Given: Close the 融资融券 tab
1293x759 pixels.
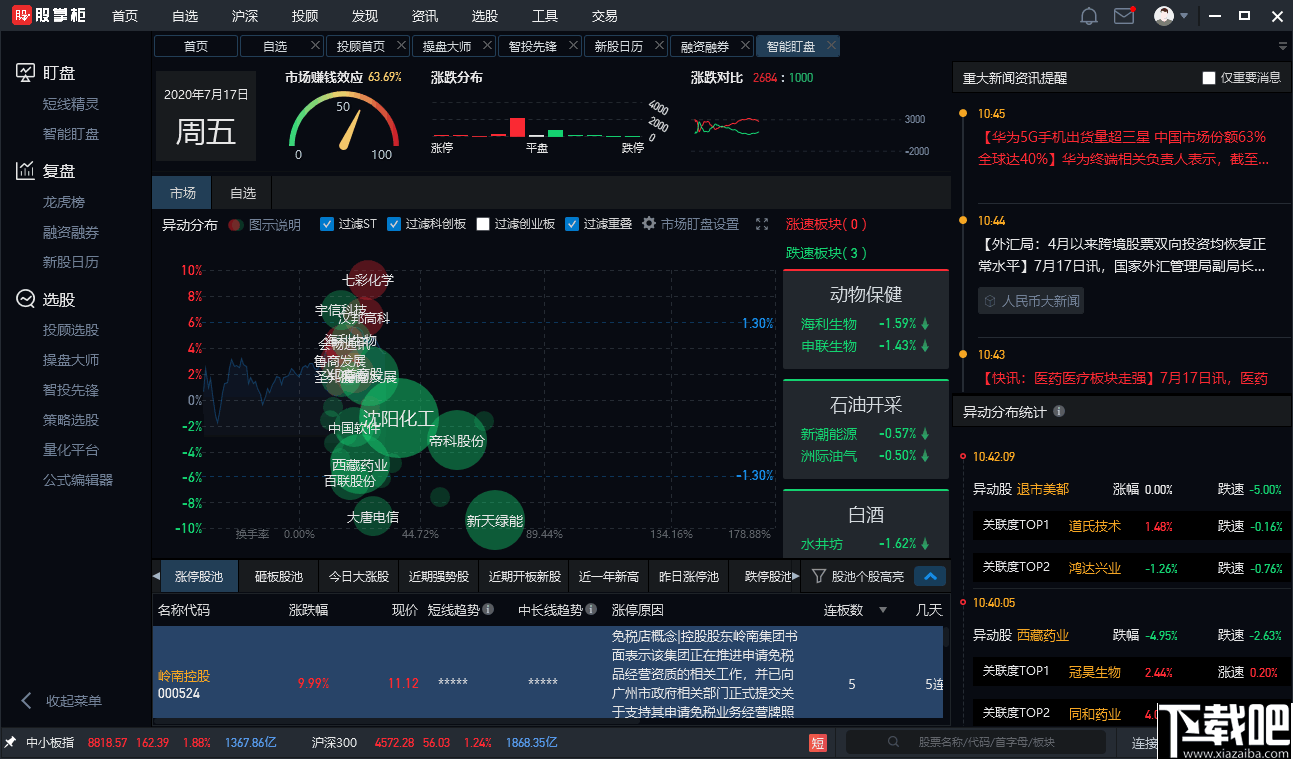Looking at the screenshot, I should (745, 46).
